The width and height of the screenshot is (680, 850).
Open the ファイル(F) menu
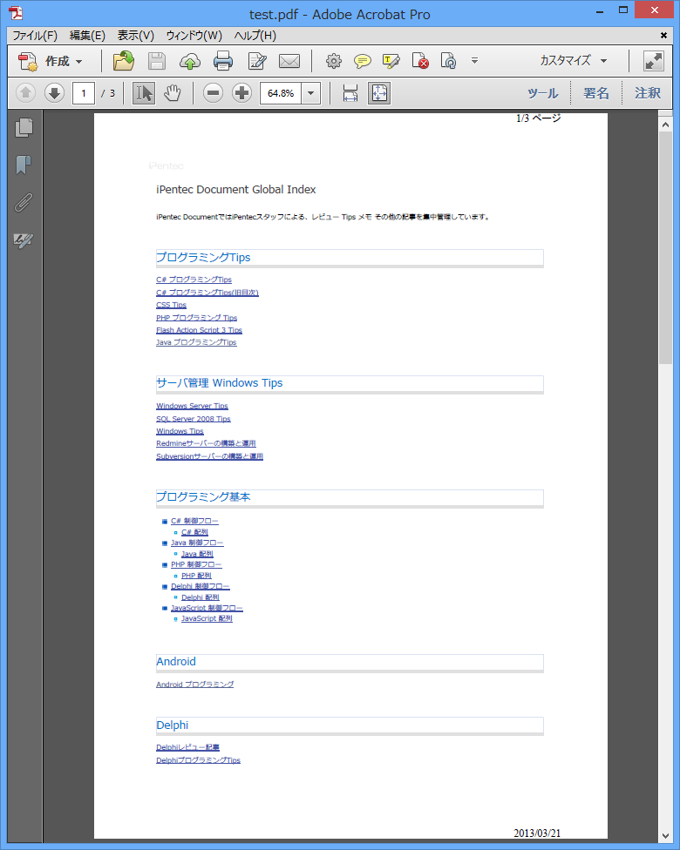[x=35, y=36]
